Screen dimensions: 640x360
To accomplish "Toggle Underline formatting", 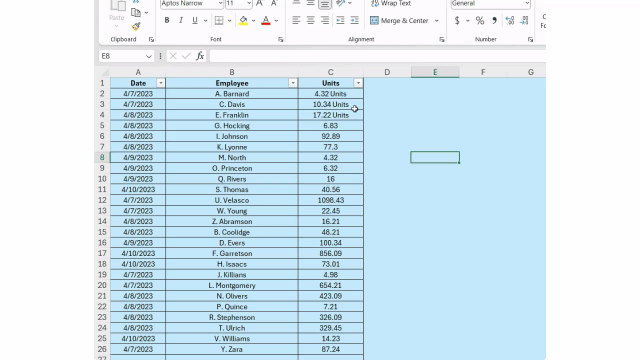I will tap(195, 20).
